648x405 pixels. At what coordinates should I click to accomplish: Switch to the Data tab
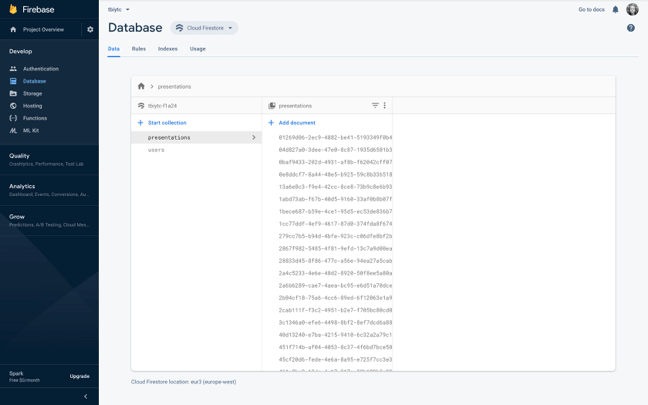coord(114,49)
